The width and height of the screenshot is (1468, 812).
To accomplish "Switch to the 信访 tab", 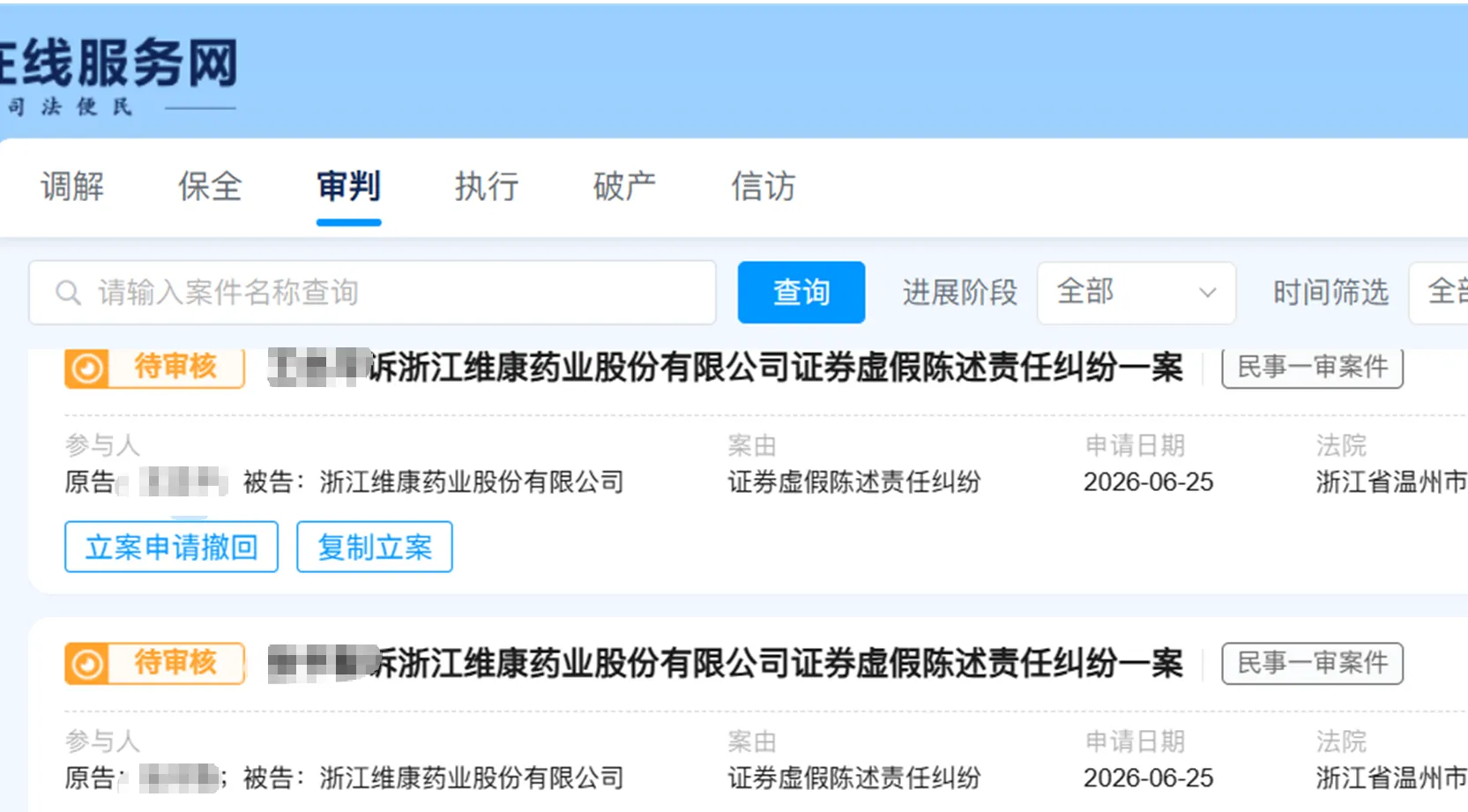I will 763,187.
